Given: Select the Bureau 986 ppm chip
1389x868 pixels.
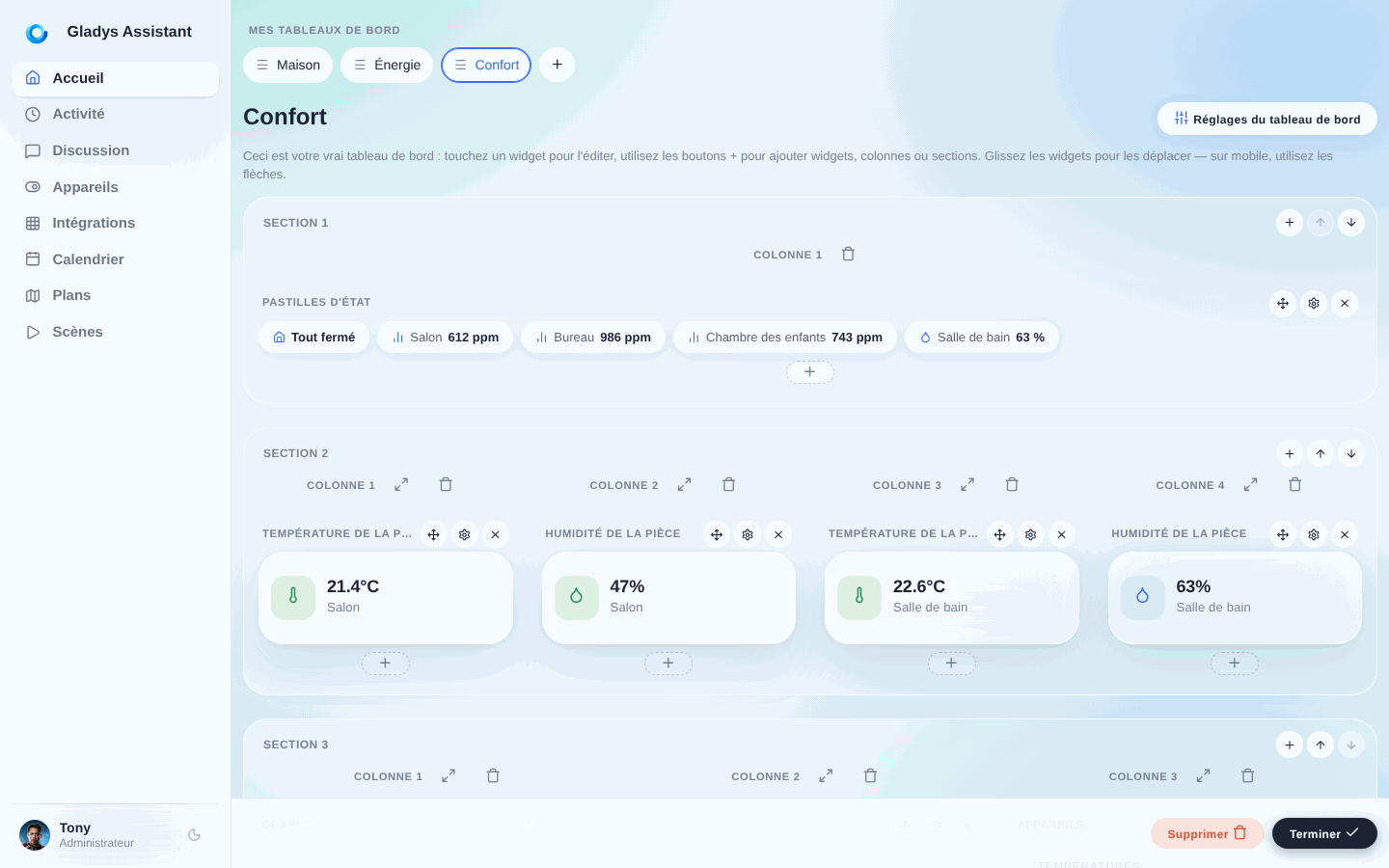Looking at the screenshot, I should 593,338.
